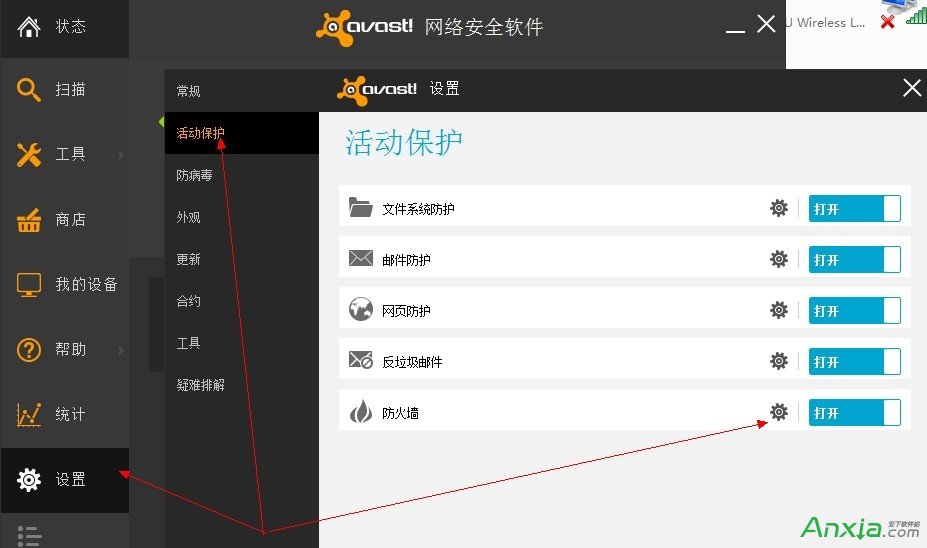
Task: Click the 统计 chart icon
Action: point(28,414)
